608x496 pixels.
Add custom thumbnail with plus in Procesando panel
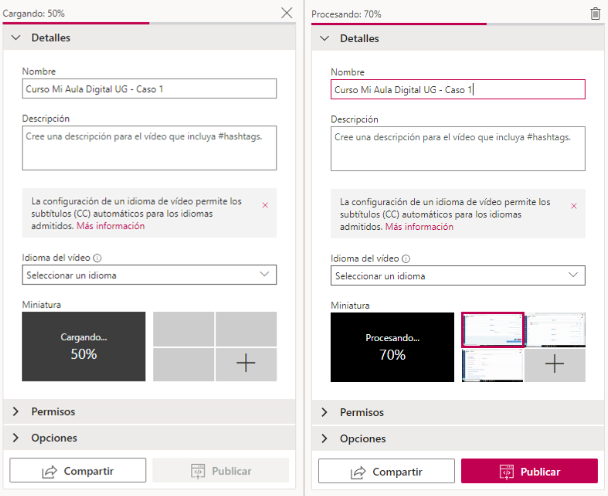coord(555,365)
